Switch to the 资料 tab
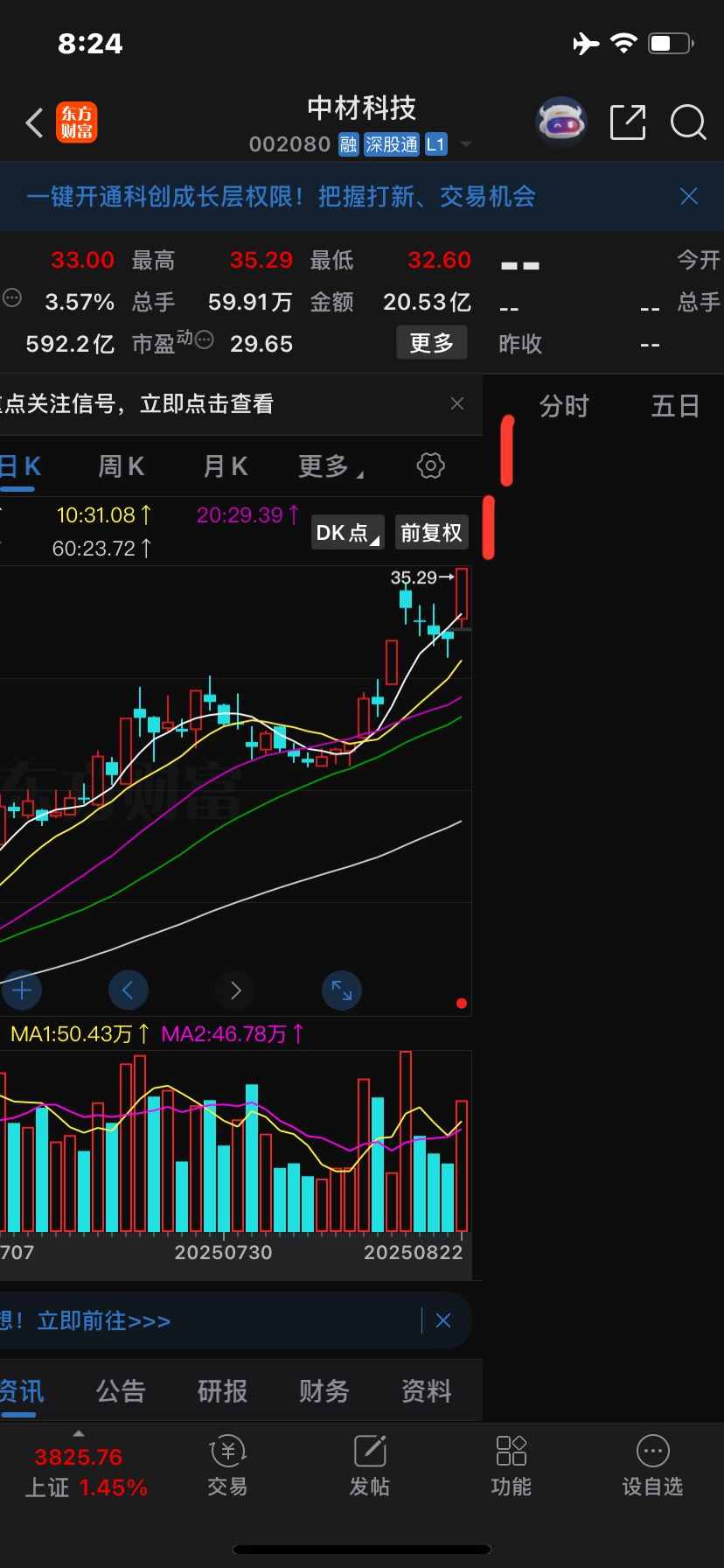This screenshot has width=724, height=1568. 426,1391
